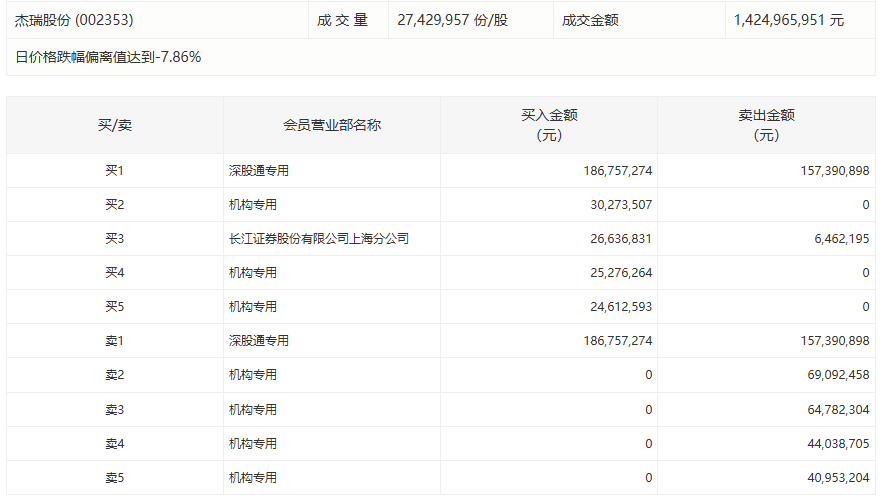Click the 卖出金额 (元) column header
885x504 pixels.
click(766, 125)
